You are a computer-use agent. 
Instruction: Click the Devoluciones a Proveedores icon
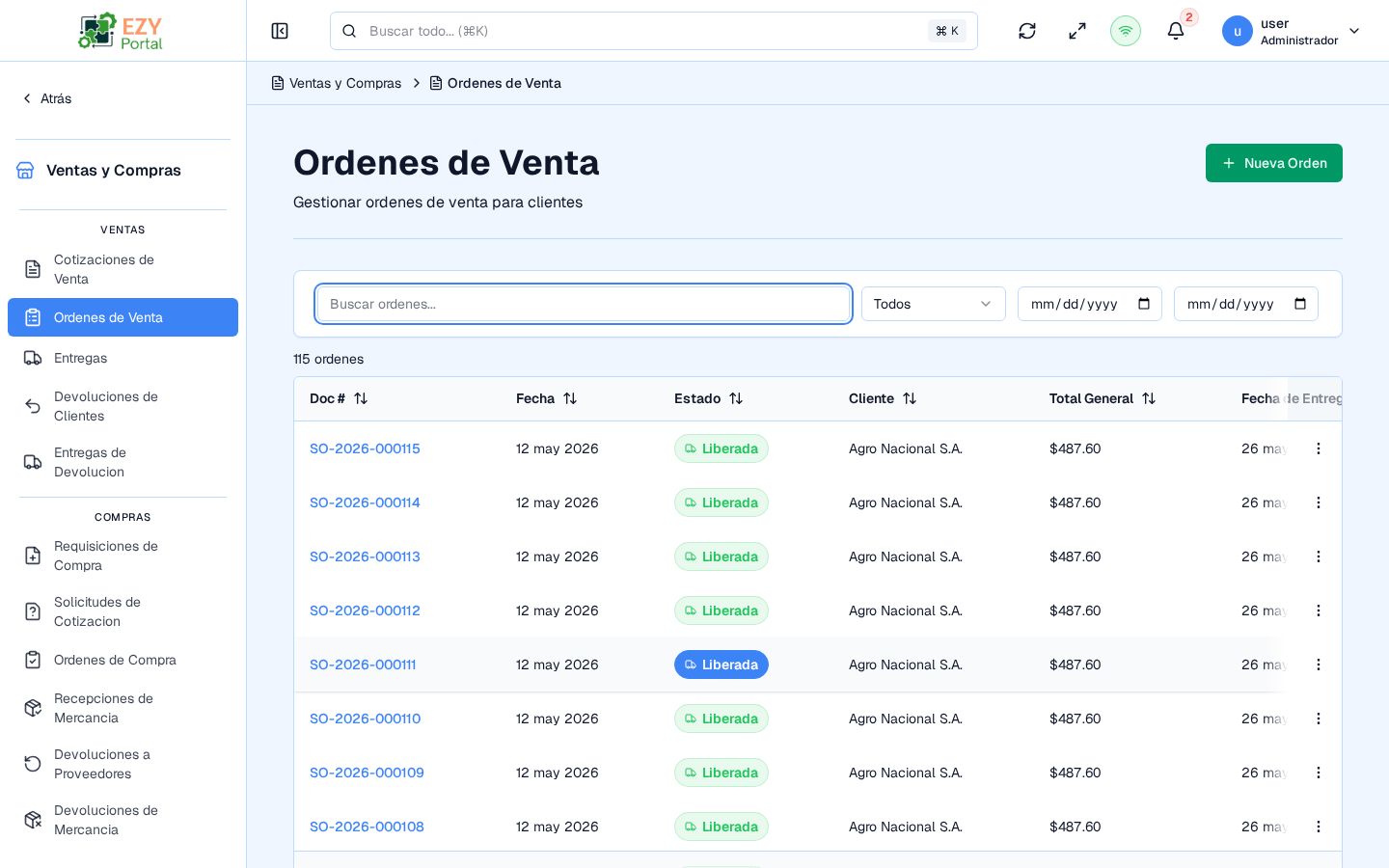click(x=33, y=764)
